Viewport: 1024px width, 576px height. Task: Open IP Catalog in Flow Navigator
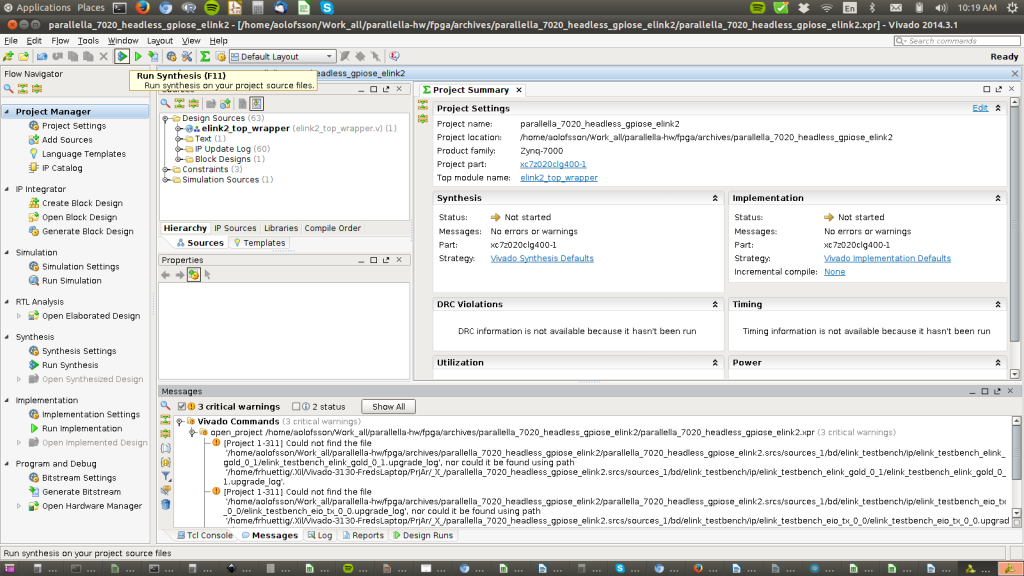tap(62, 168)
